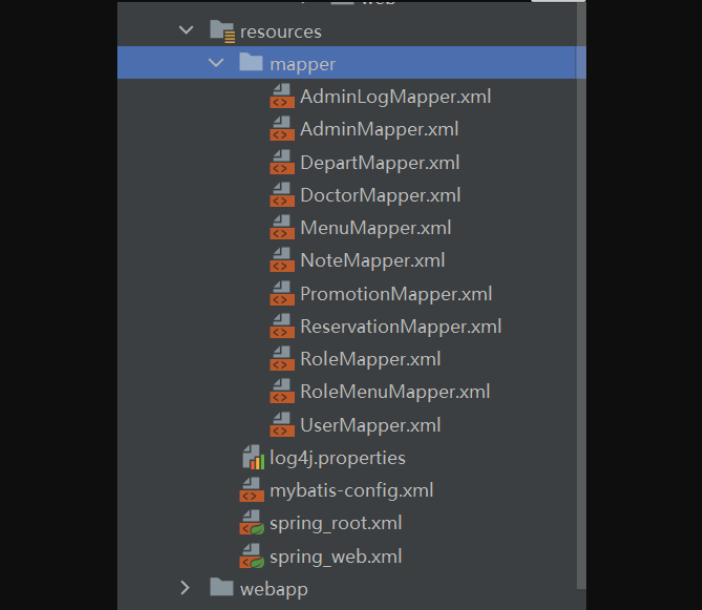Click the mapper folder icon
702x610 pixels.
click(x=252, y=64)
